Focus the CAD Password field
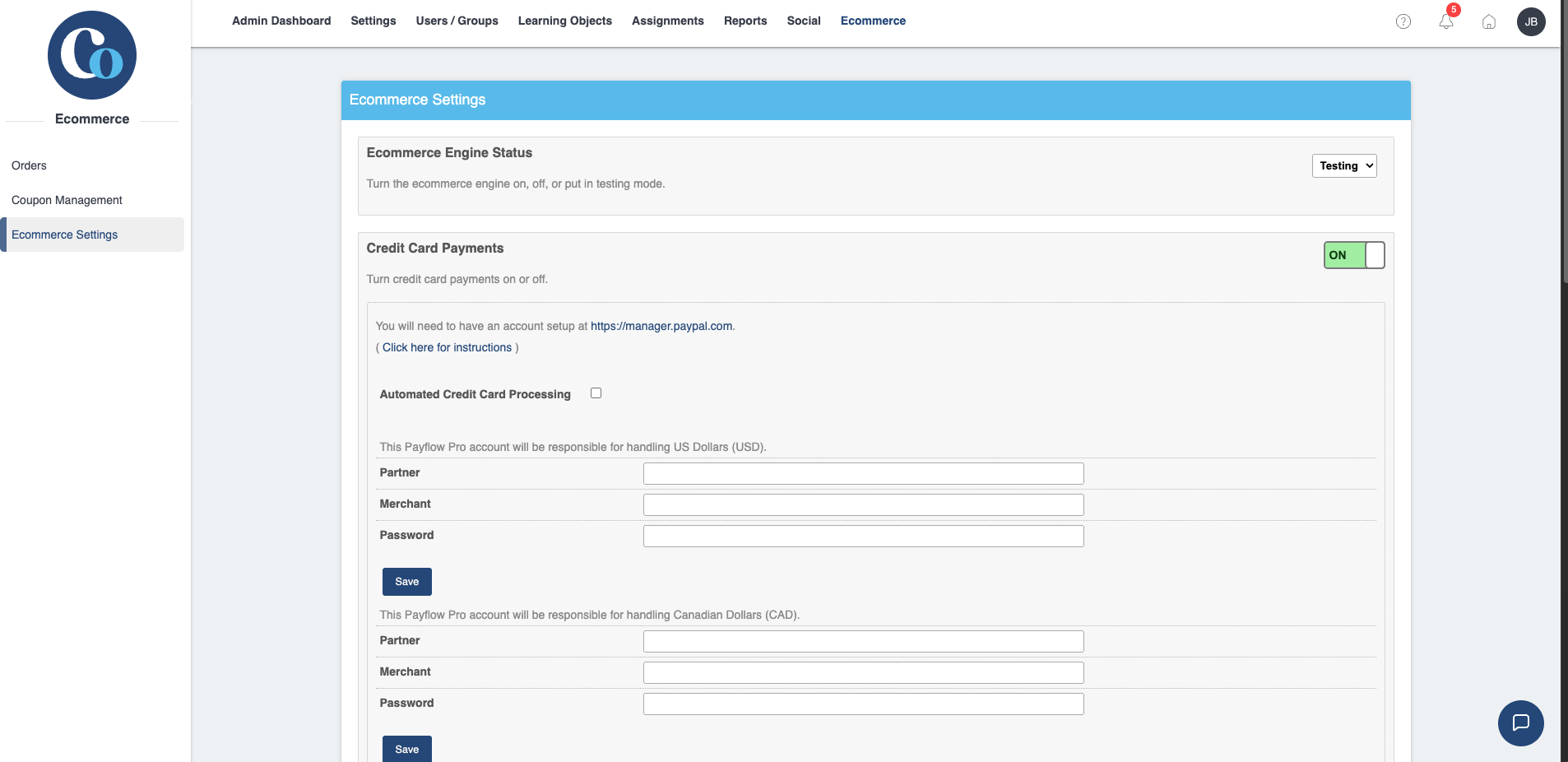The width and height of the screenshot is (1568, 762). pyautogui.click(x=863, y=704)
